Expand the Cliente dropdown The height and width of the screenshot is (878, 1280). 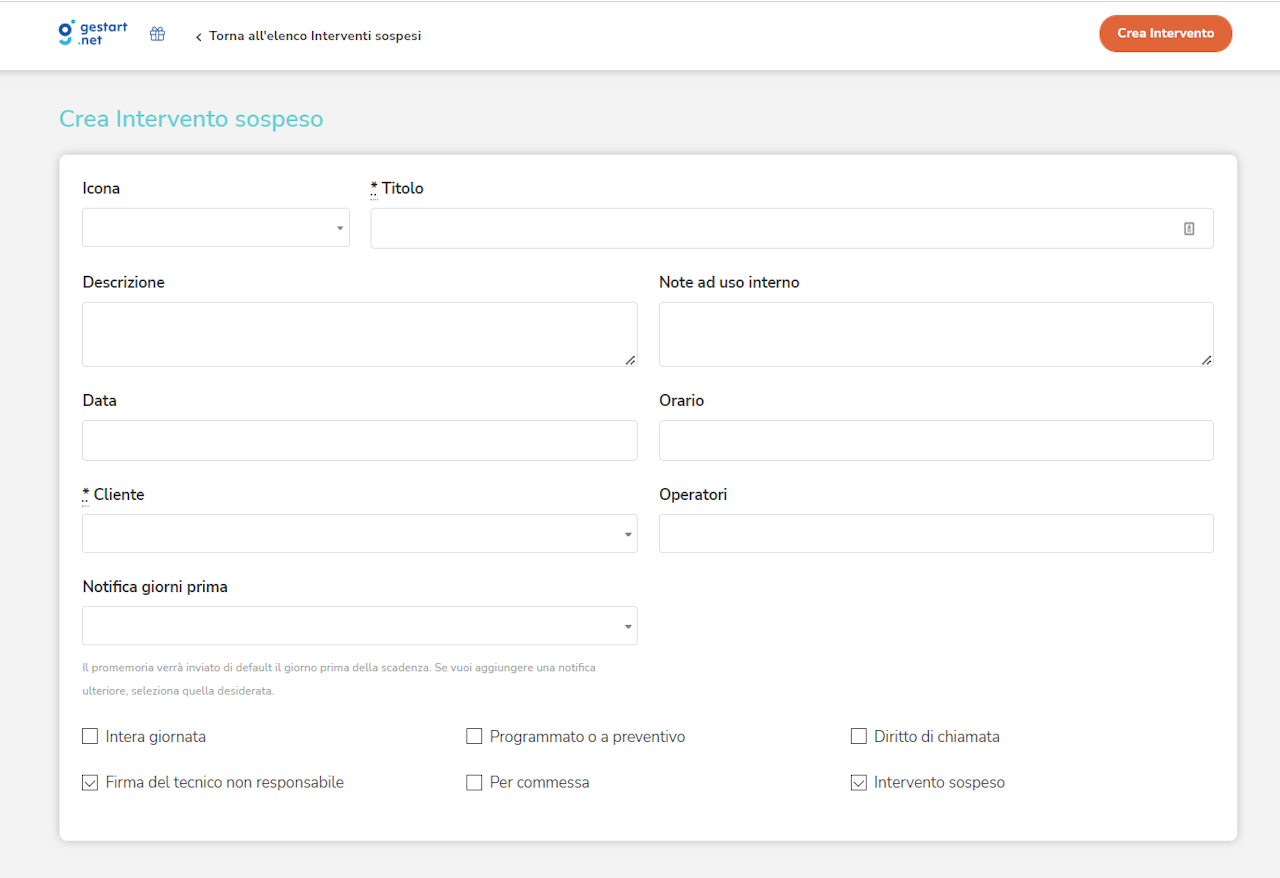coord(359,534)
